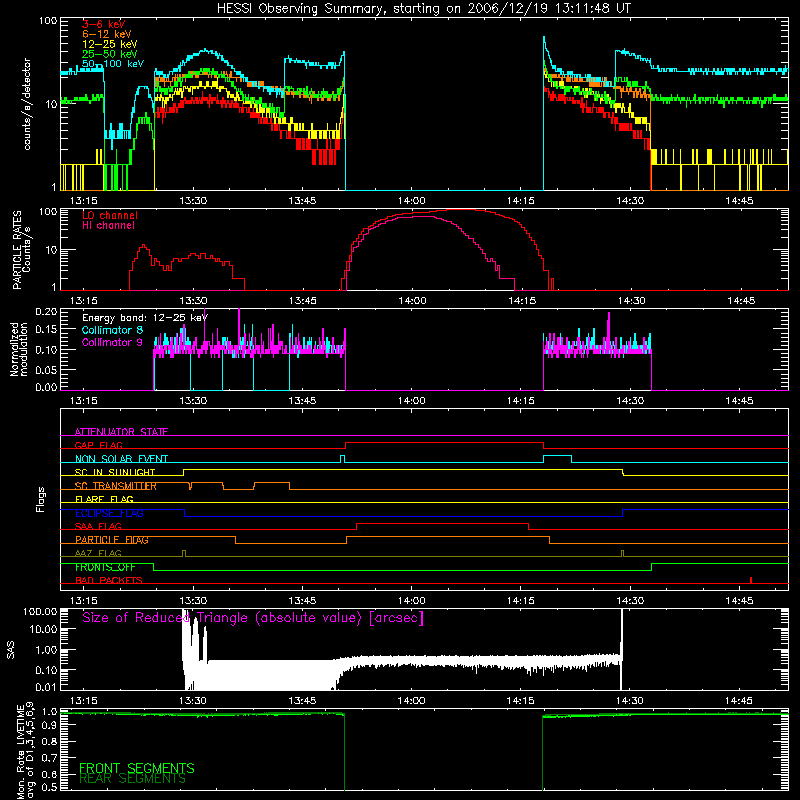
Task: Click the FRONT SEGMENTS legend label
Action: click(137, 768)
